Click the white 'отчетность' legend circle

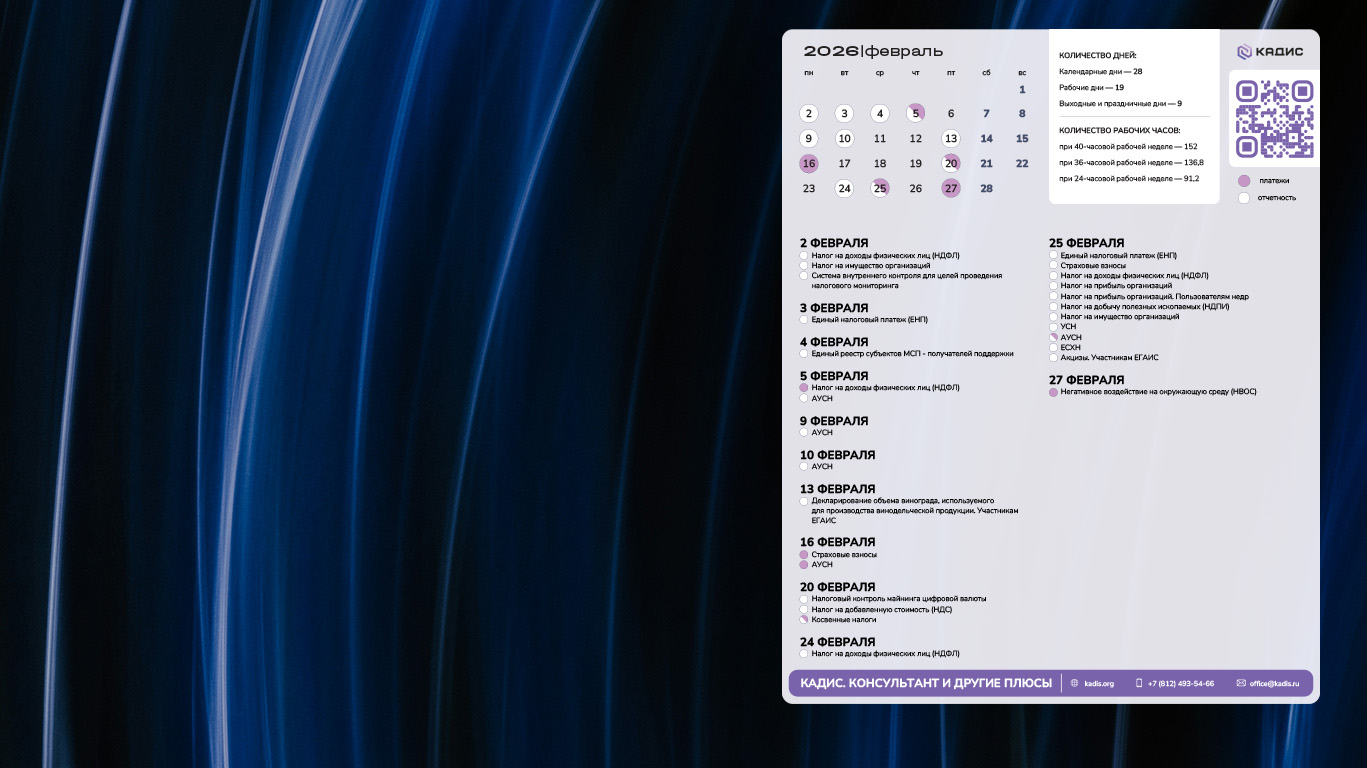coord(1244,198)
